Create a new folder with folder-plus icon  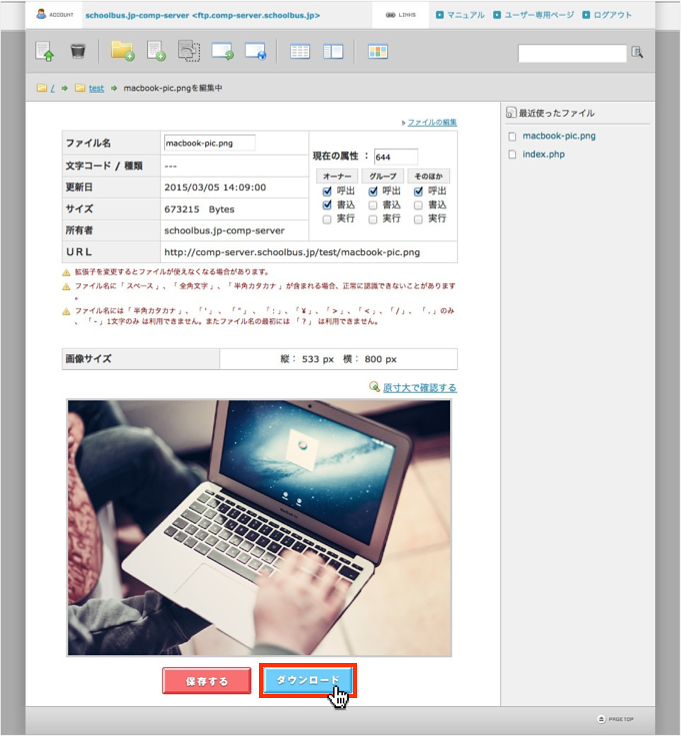[122, 51]
